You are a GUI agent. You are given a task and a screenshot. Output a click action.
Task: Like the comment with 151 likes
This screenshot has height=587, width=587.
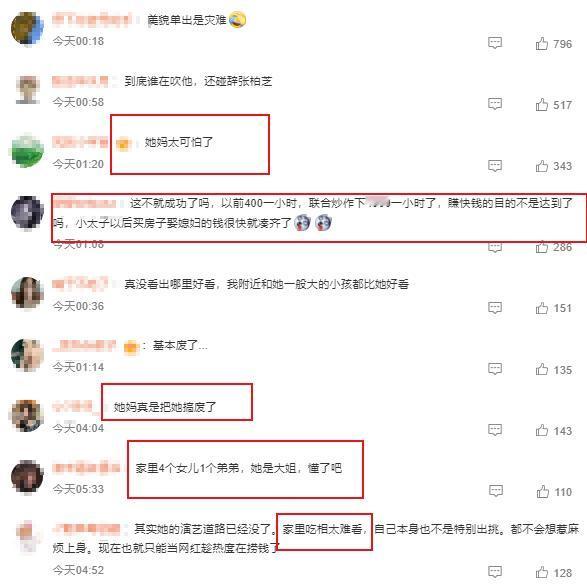tap(542, 308)
